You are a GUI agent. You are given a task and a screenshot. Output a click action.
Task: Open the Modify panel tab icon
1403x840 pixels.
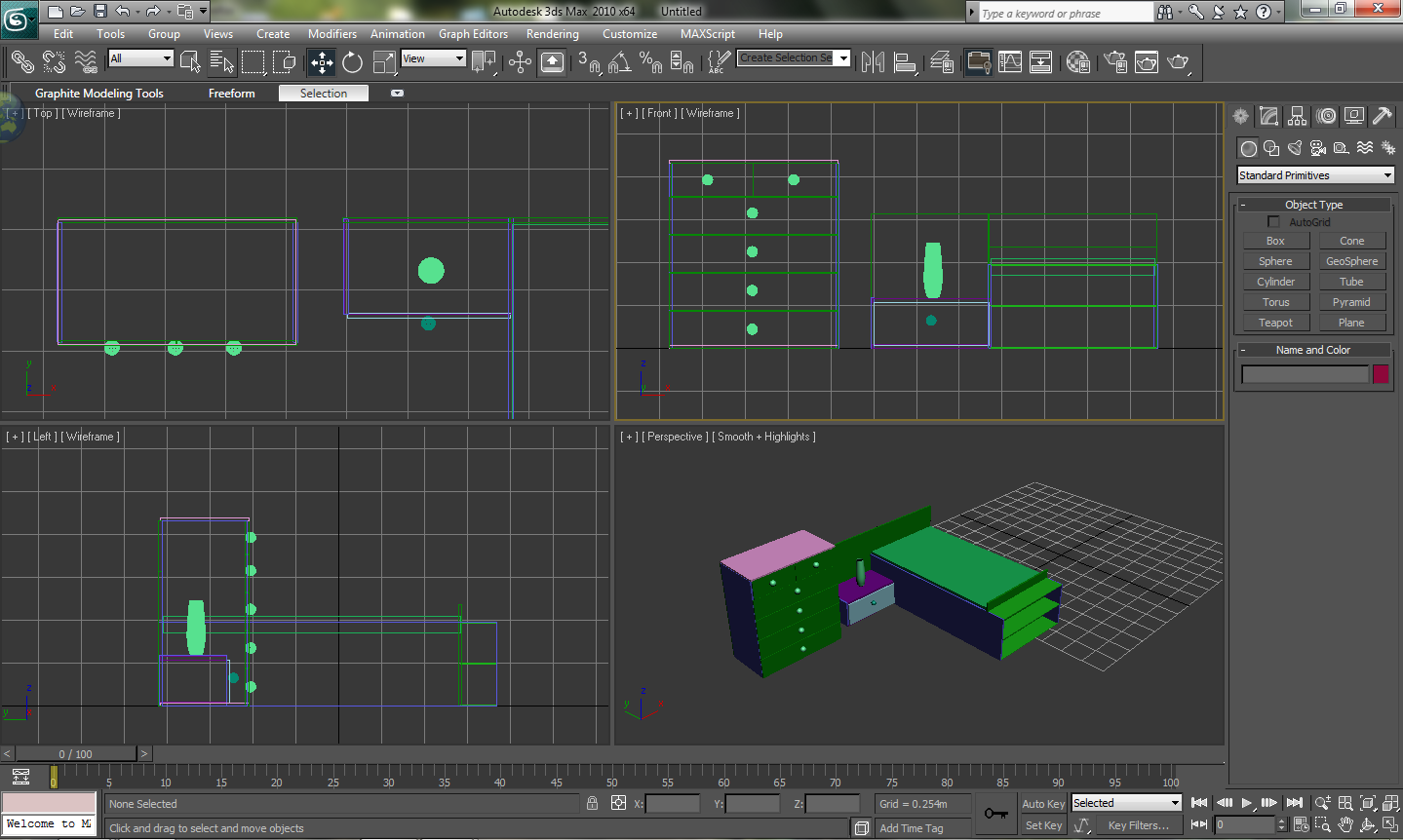1268,116
